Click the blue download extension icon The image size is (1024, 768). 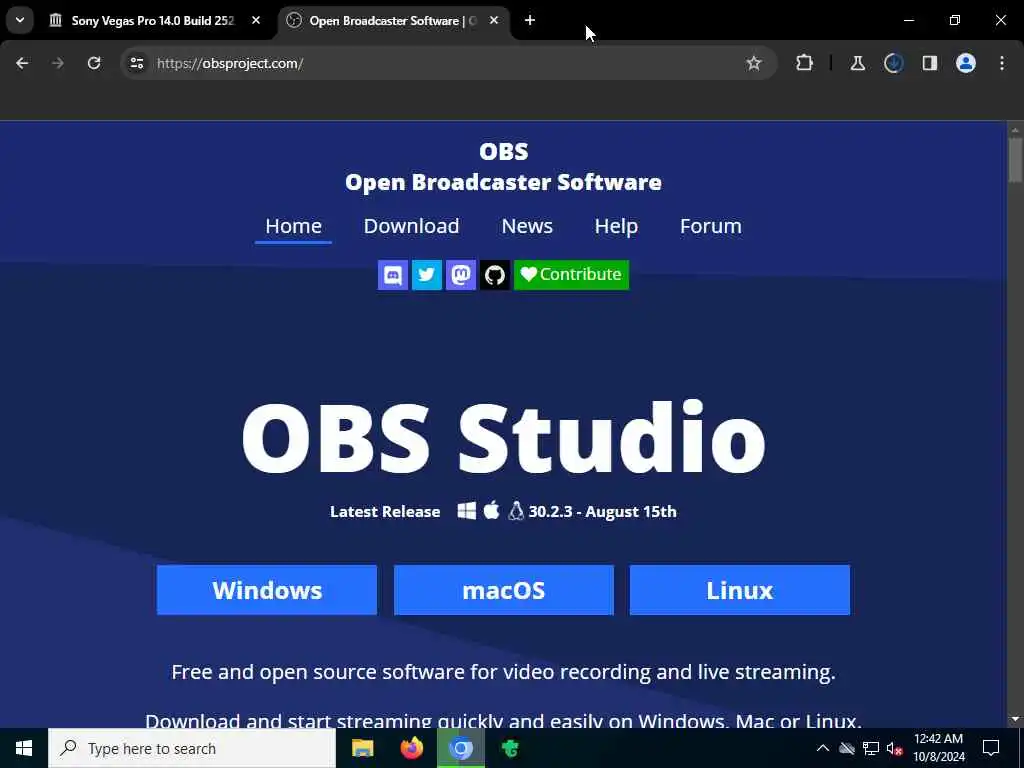coord(893,63)
